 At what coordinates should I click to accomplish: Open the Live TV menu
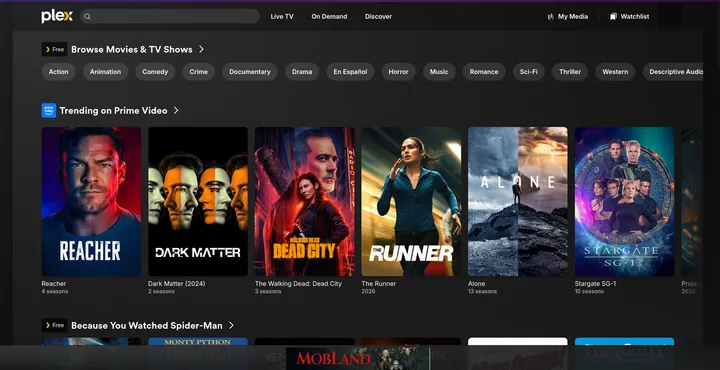[282, 17]
